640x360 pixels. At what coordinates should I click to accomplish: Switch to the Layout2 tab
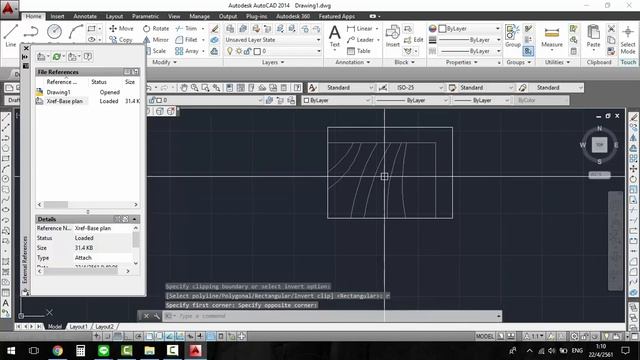pos(105,327)
